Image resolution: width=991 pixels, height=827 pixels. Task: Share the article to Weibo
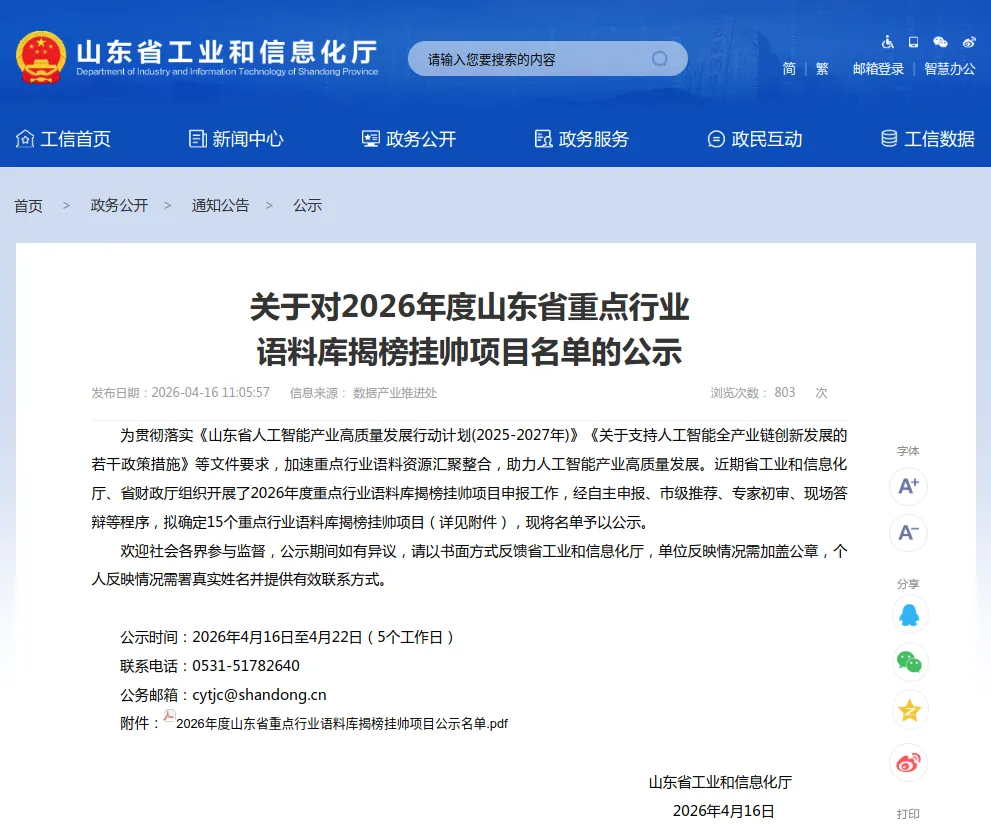click(908, 763)
